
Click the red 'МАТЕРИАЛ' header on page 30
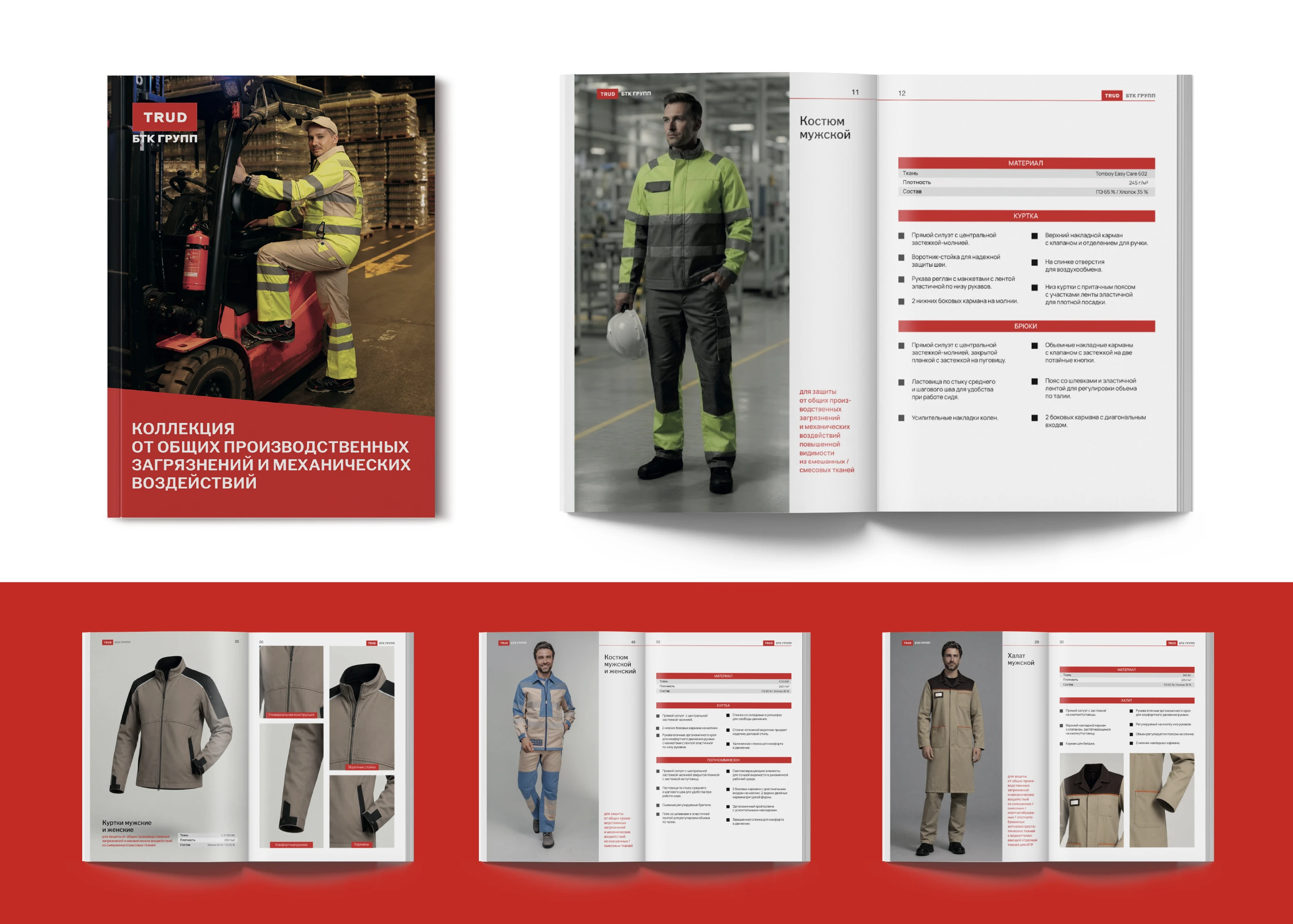coord(1126,670)
